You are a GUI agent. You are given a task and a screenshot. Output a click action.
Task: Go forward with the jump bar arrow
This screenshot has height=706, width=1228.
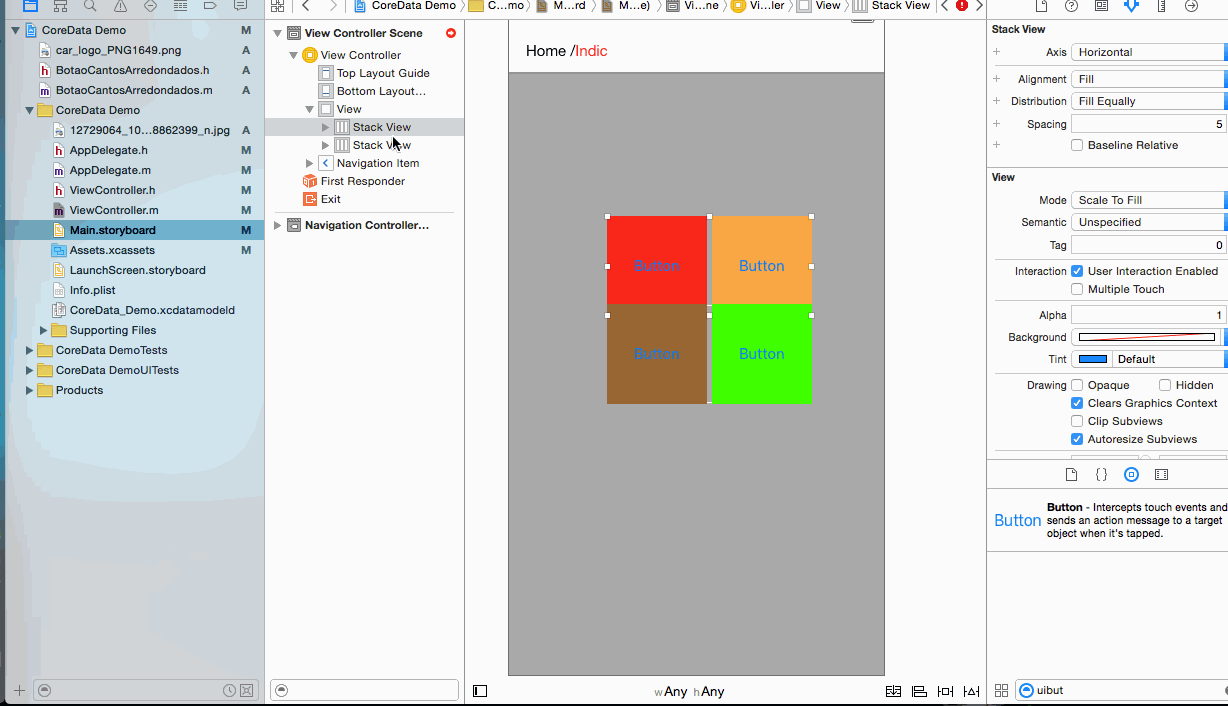(x=333, y=6)
